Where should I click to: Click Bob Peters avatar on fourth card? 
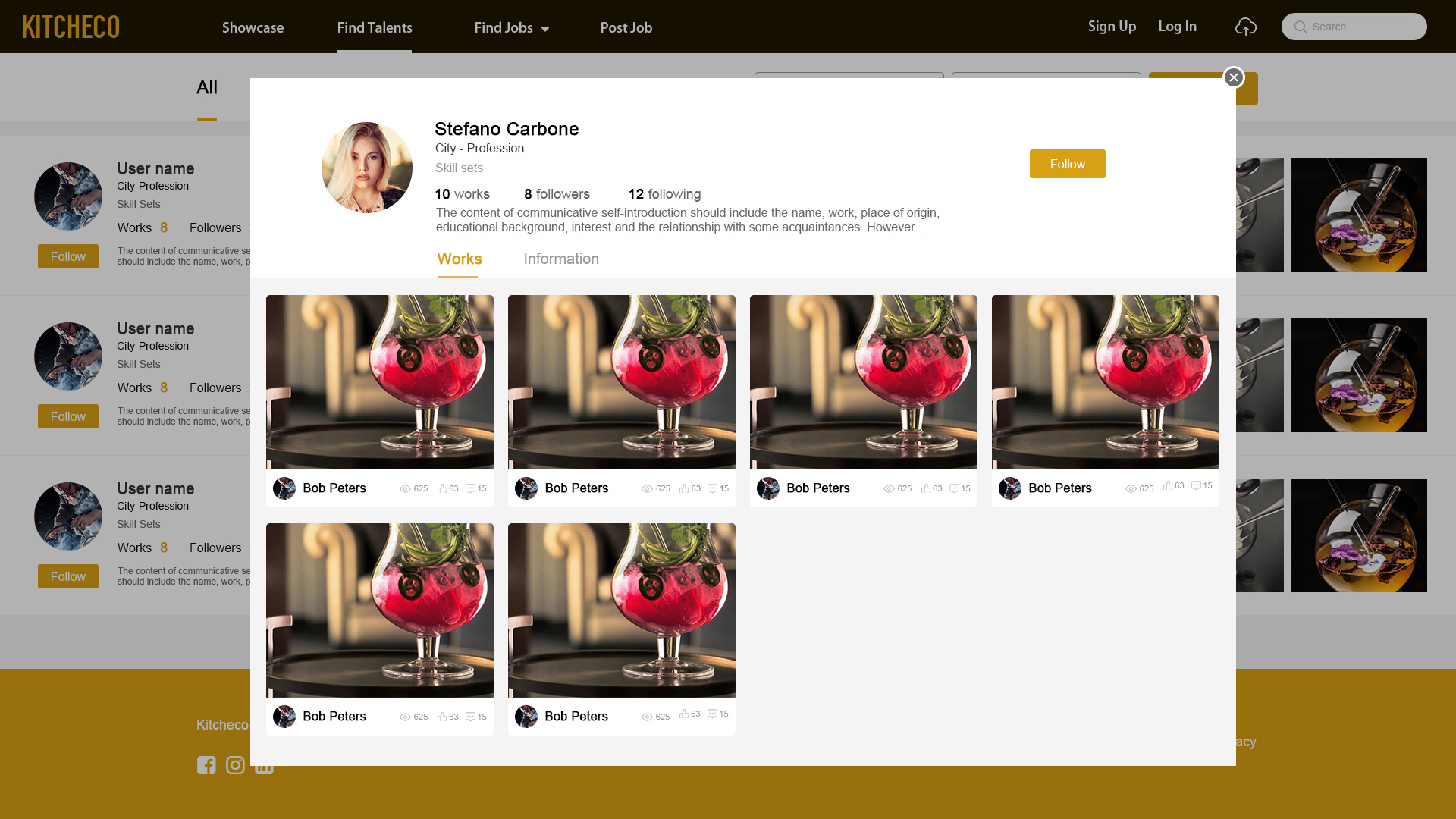click(x=1009, y=488)
